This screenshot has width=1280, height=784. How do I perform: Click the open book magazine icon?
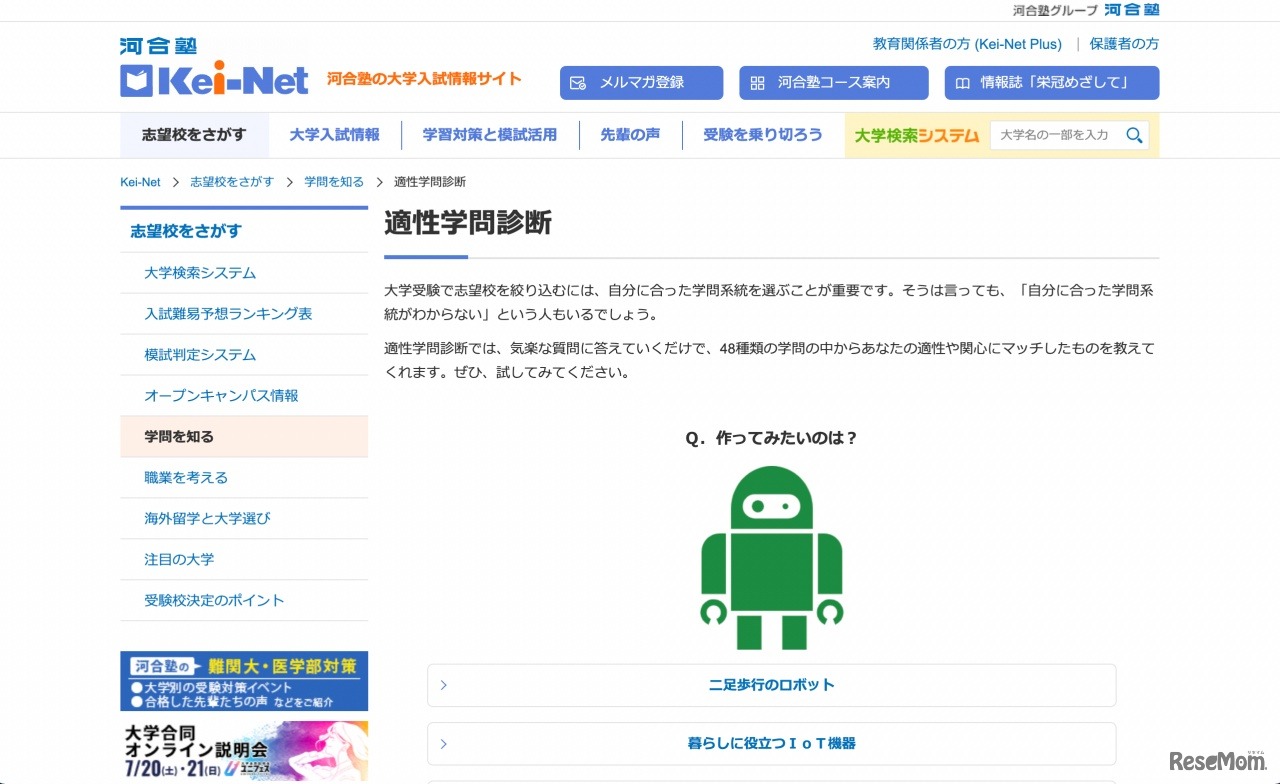click(x=962, y=83)
